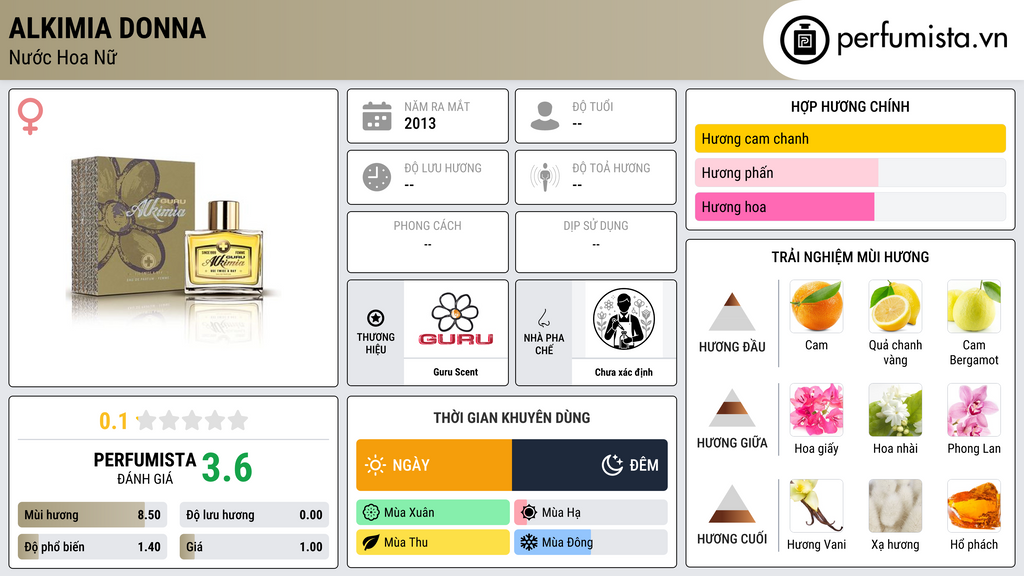Click the snowflake icon next to Mùa Đông
Screen dimensions: 1024x576
click(x=529, y=542)
